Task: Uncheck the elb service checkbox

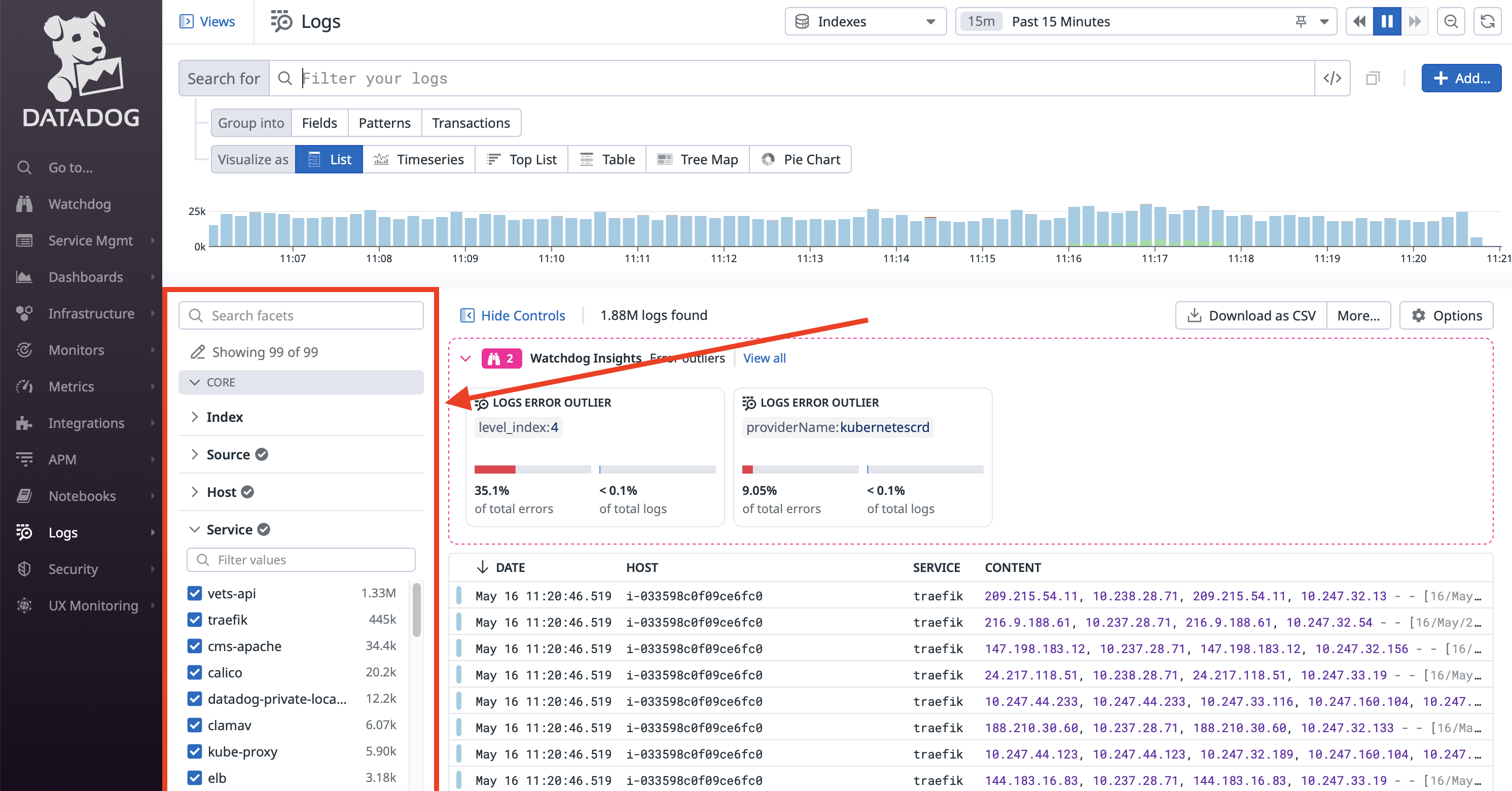Action: click(195, 778)
